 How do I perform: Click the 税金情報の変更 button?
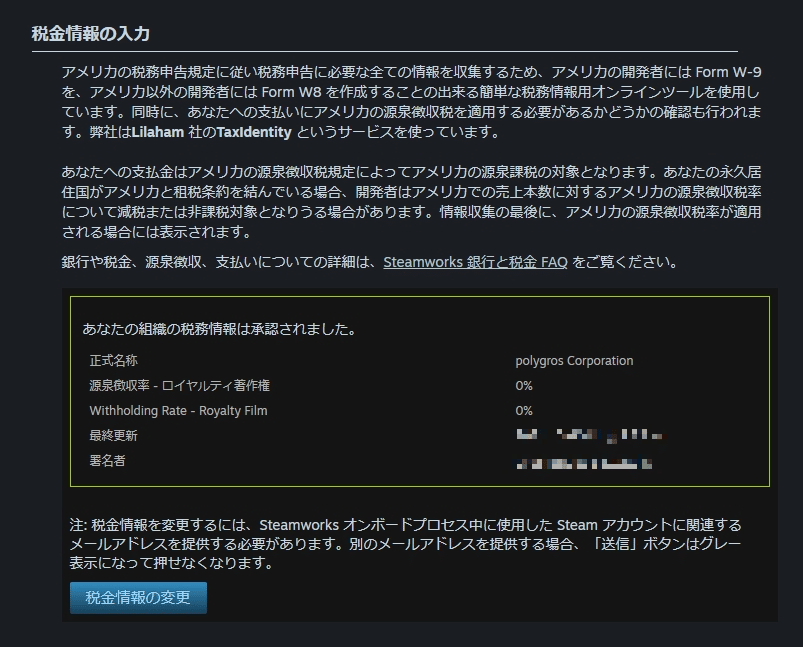click(x=138, y=597)
